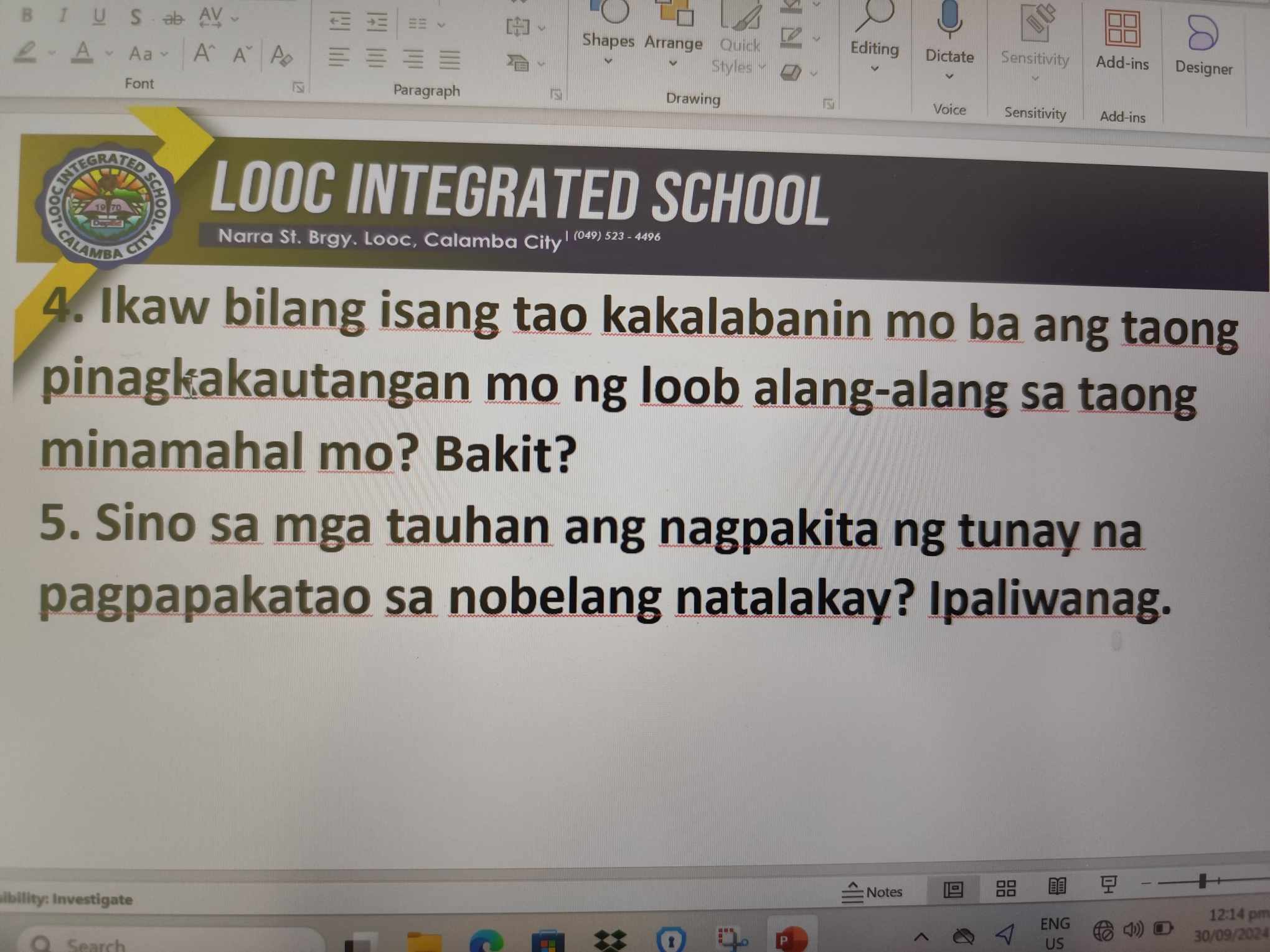Open Align Text vertical options

[x=525, y=27]
